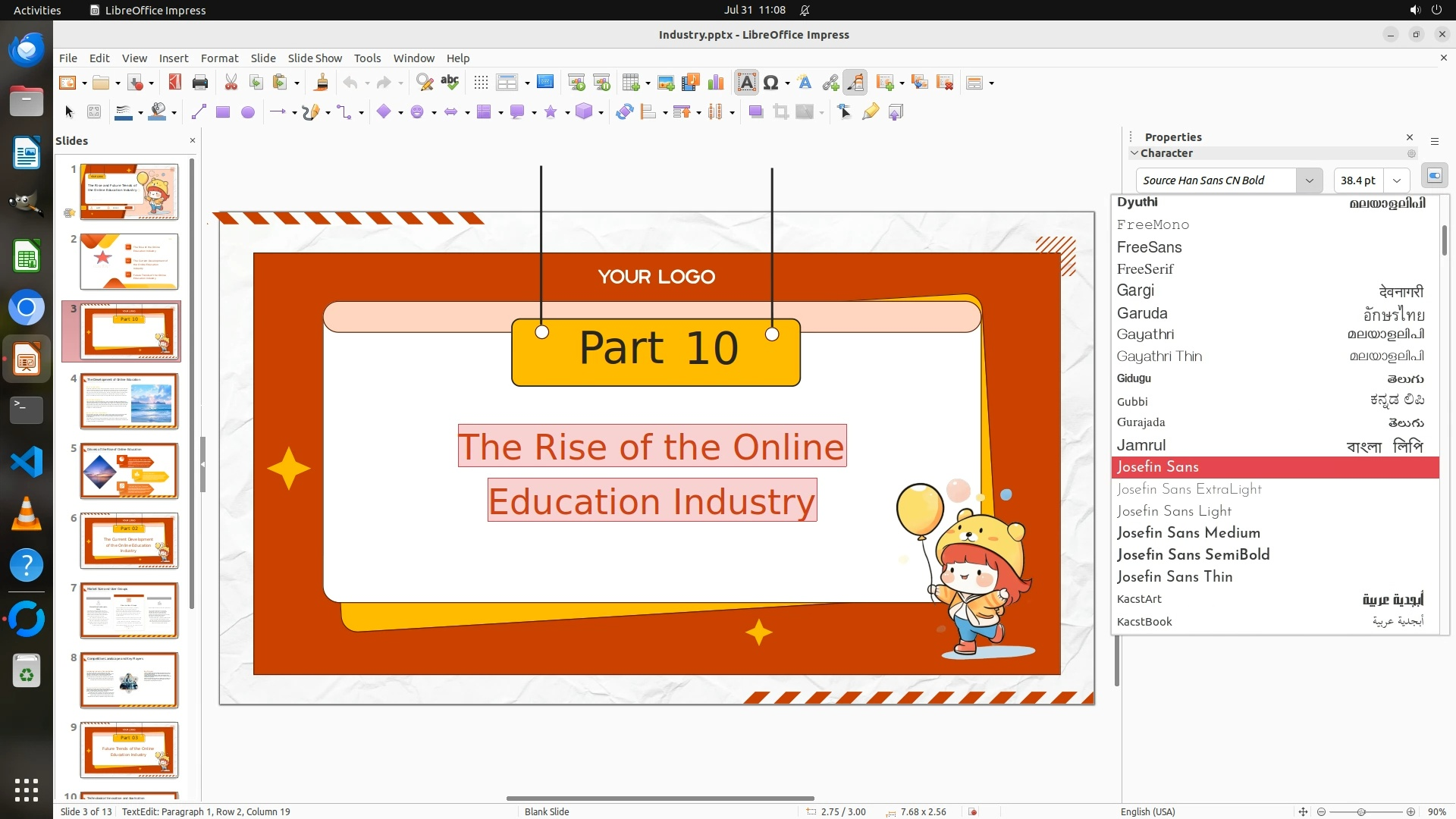Choose Josefin Sans Medium font
1456x819 pixels.
point(1188,533)
